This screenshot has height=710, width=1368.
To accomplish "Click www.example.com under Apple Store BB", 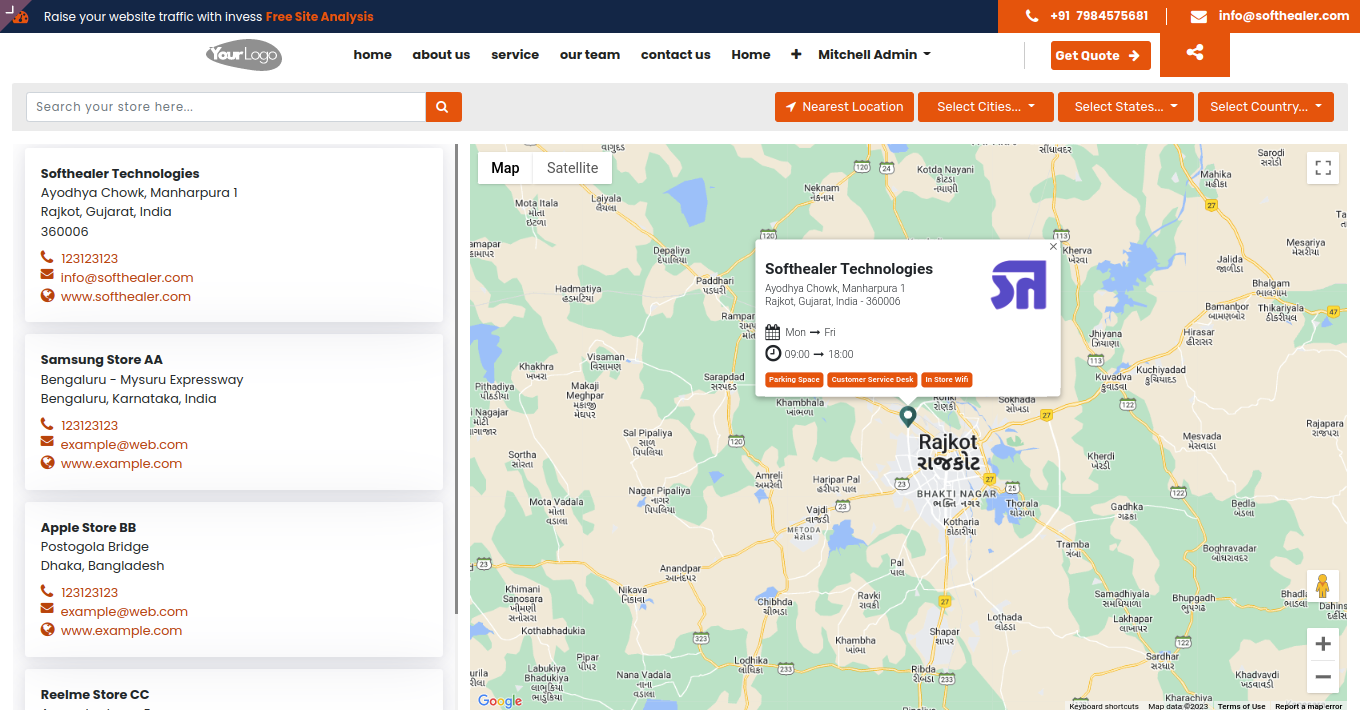I will (121, 631).
